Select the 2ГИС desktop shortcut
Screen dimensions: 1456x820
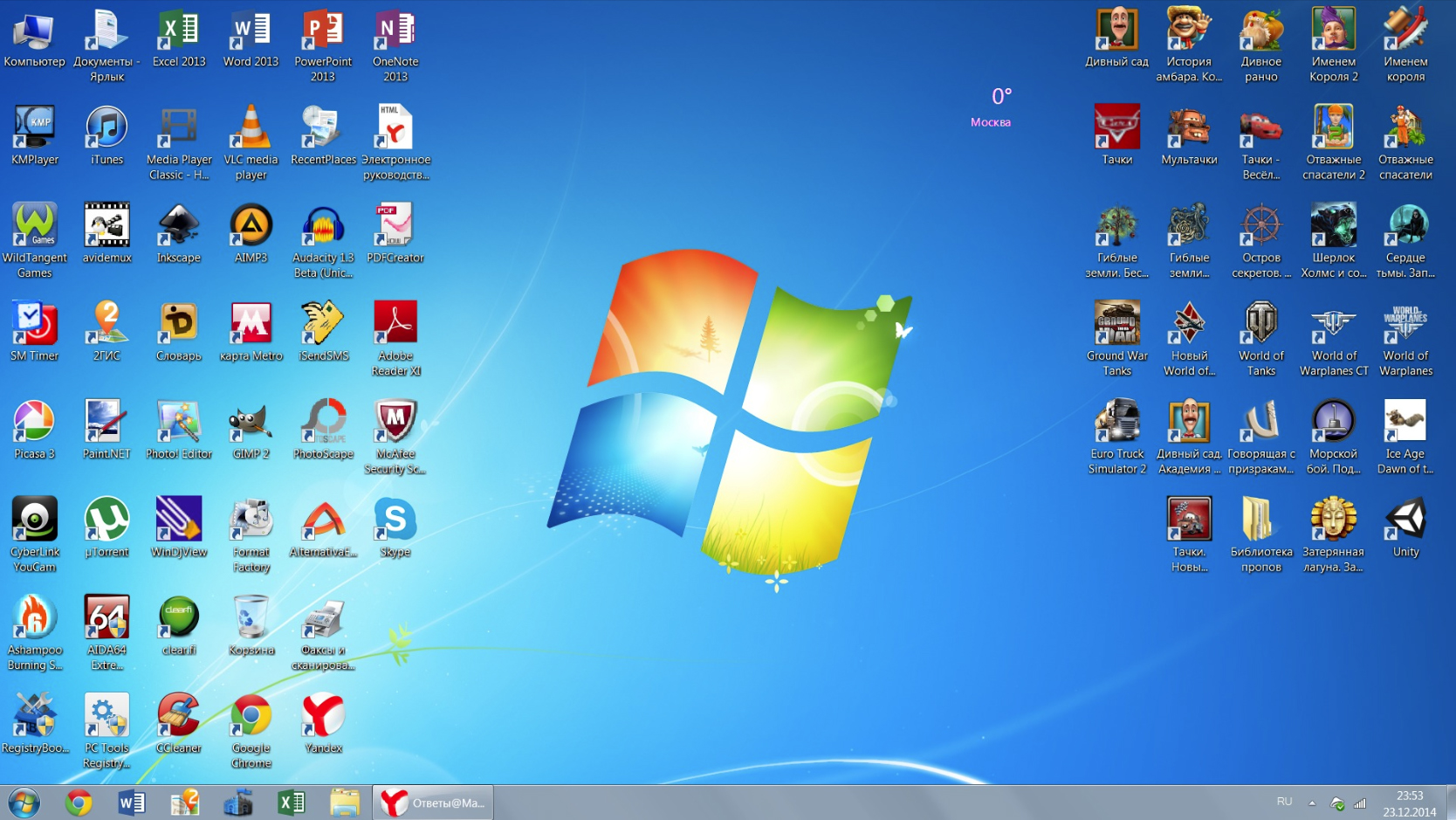pos(106,333)
